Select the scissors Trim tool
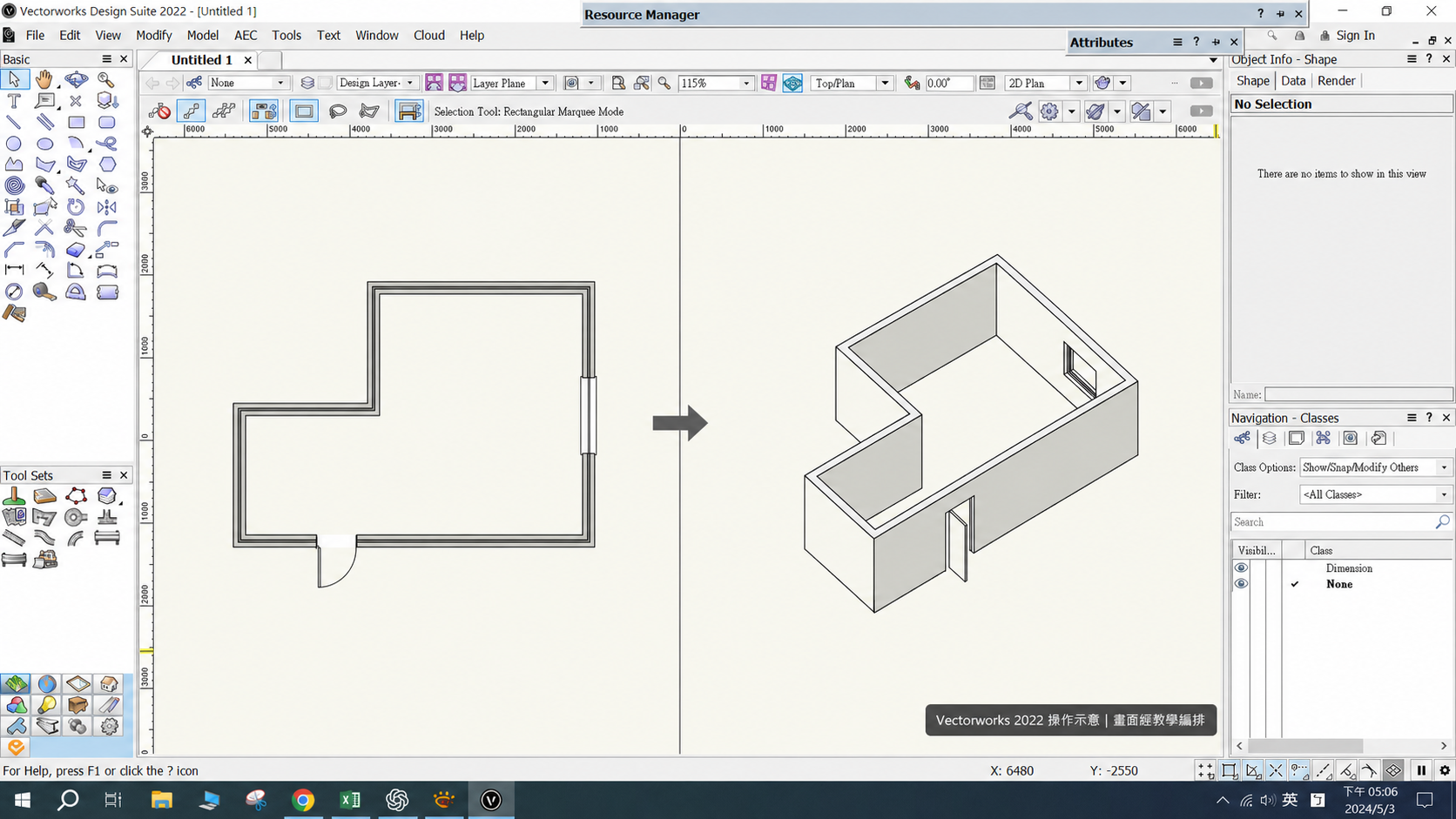The height and width of the screenshot is (819, 1456). [76, 228]
